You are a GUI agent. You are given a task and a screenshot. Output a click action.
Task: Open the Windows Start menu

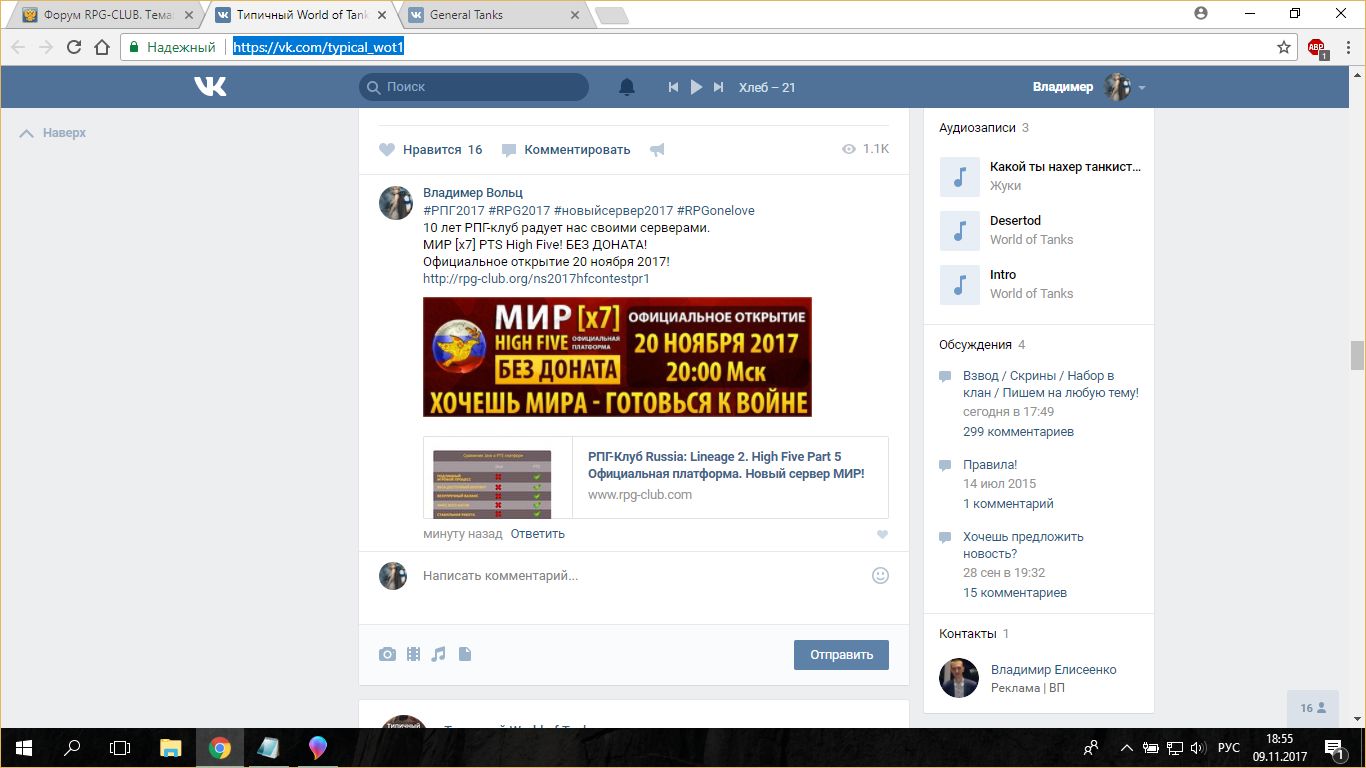pos(23,747)
